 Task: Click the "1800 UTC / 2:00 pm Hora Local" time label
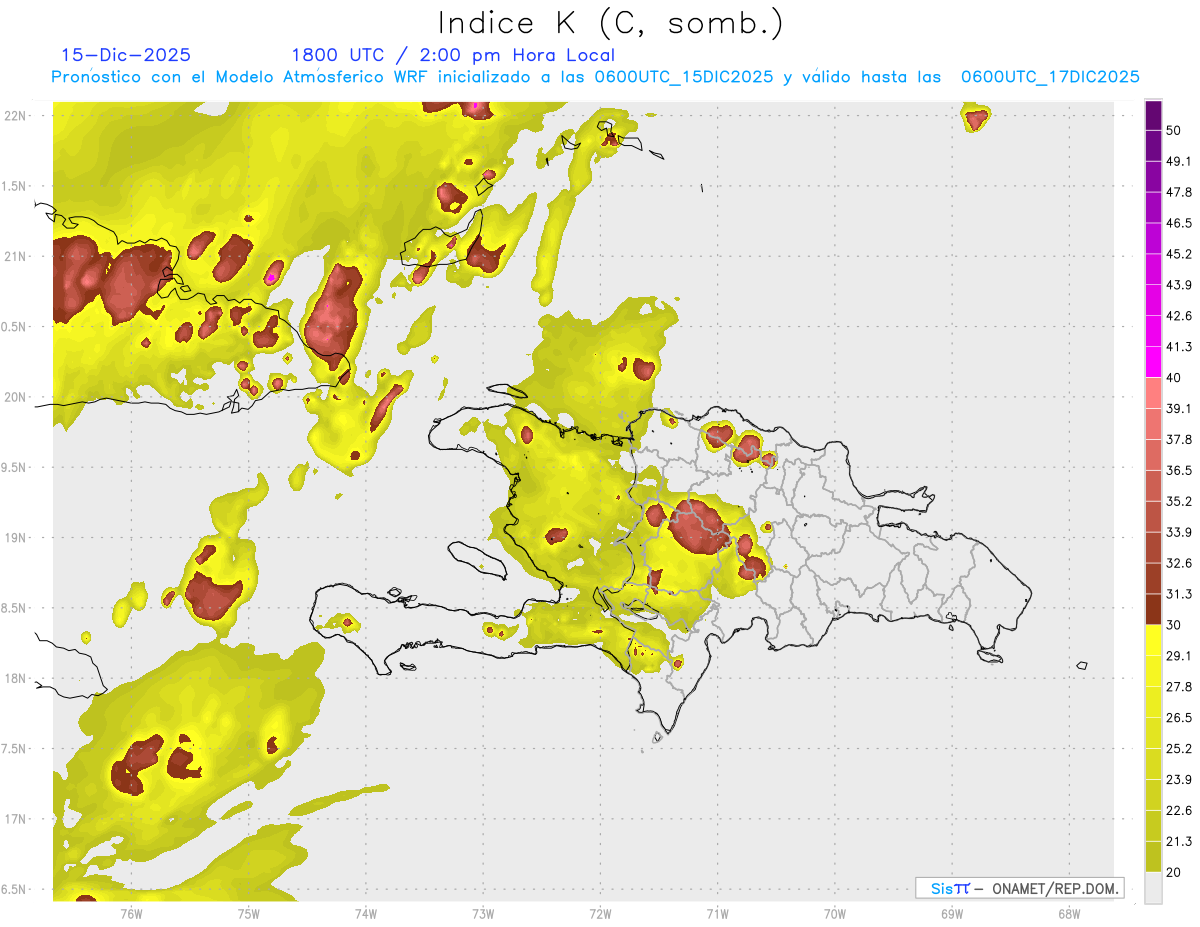pyautogui.click(x=453, y=55)
